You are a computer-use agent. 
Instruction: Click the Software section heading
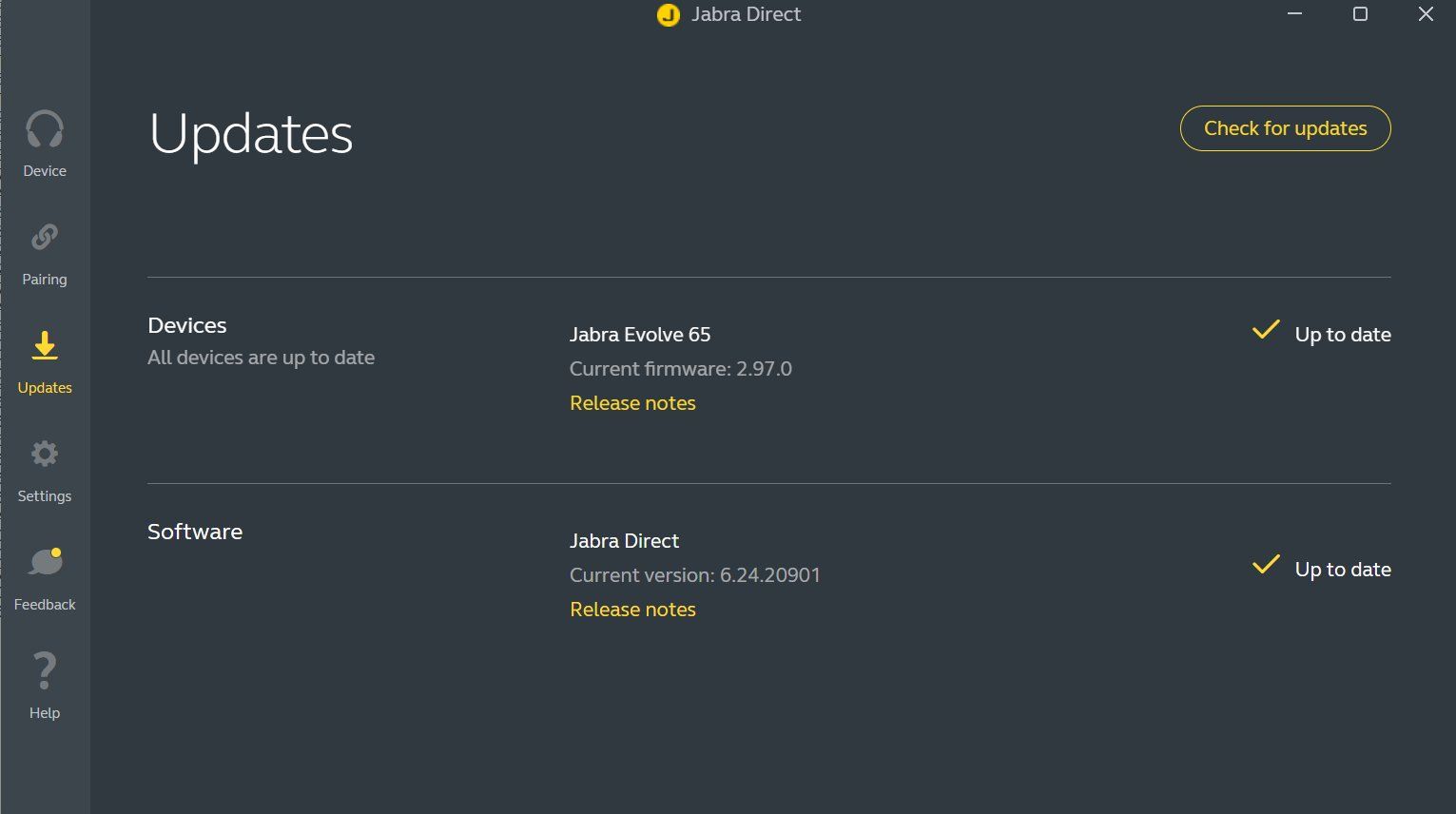coord(195,532)
